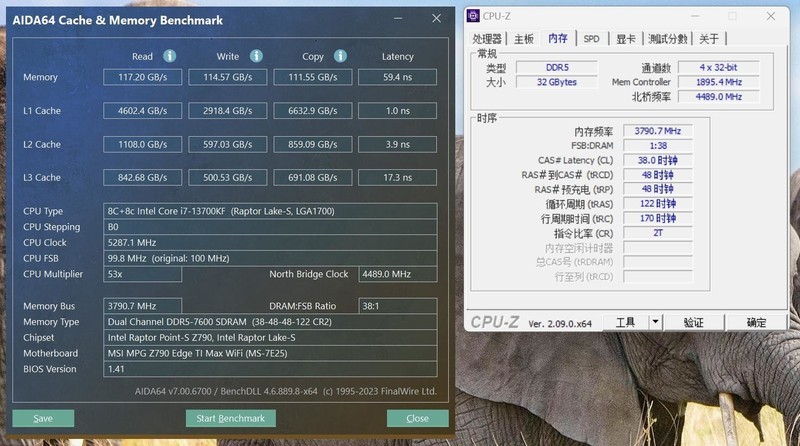The width and height of the screenshot is (800, 446).
Task: Open the 测试分数 tab in CPU-Z
Action: [667, 39]
